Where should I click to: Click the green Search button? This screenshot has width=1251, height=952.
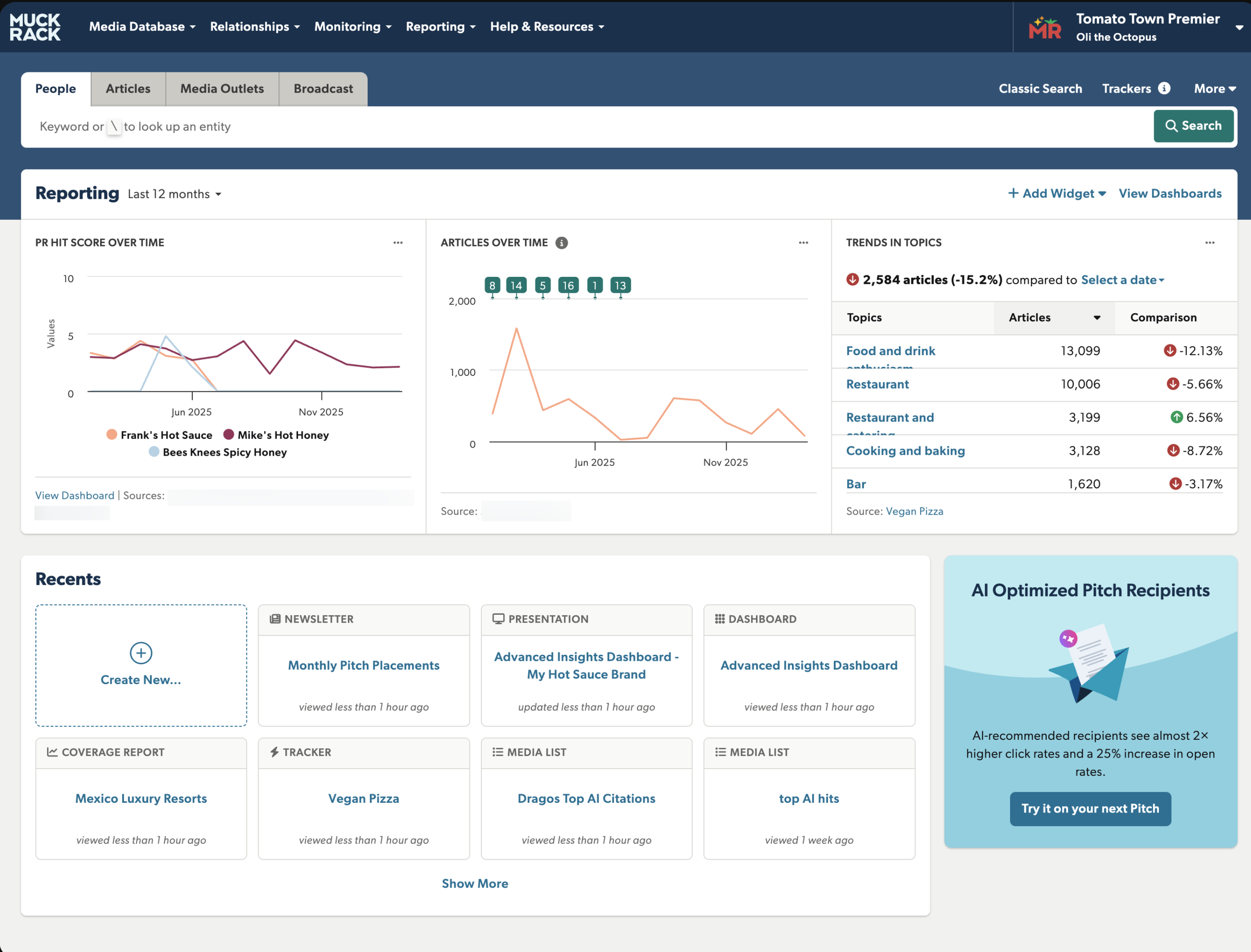point(1193,126)
